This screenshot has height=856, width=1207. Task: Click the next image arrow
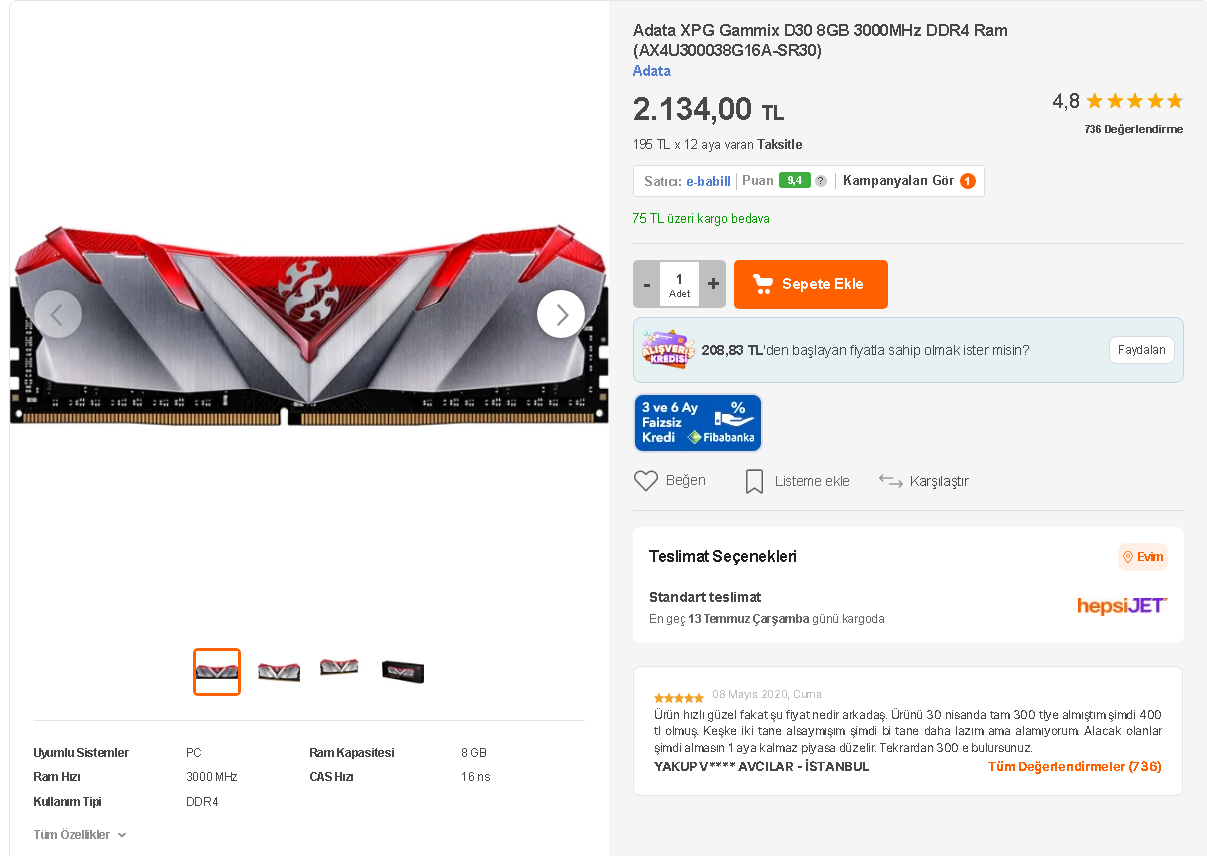[561, 314]
